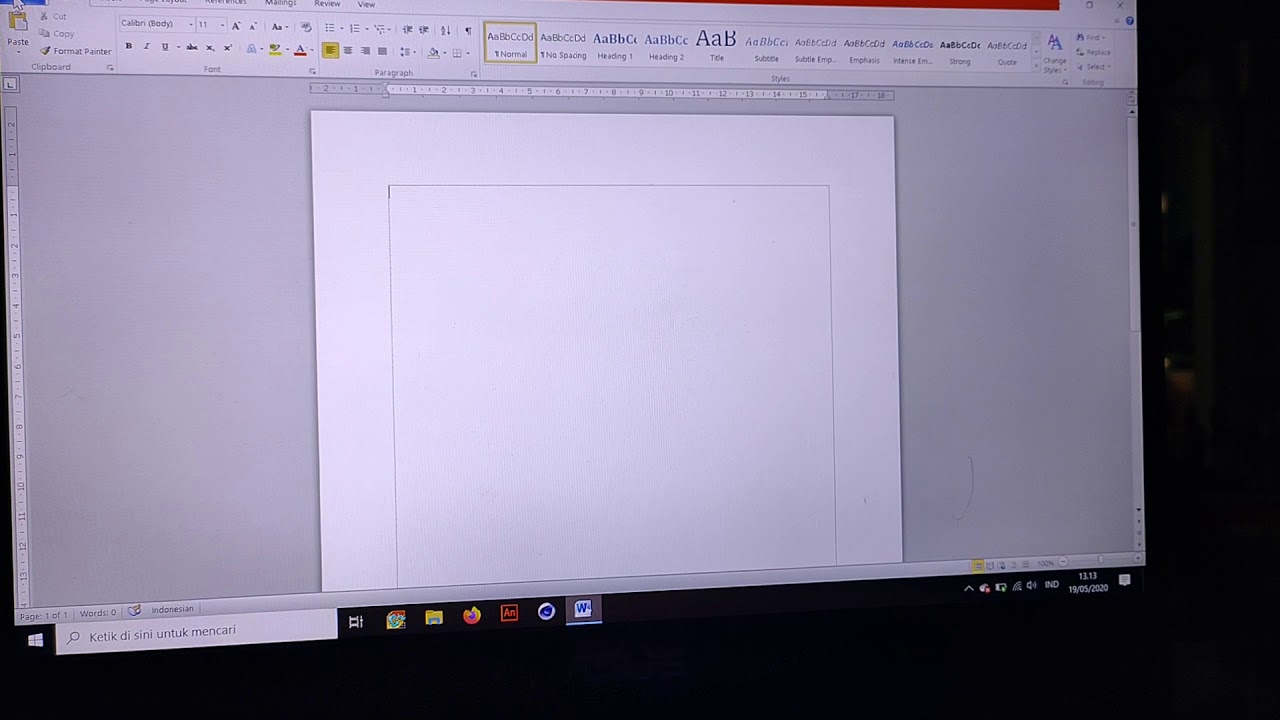Toggle bold formatting

coord(128,47)
